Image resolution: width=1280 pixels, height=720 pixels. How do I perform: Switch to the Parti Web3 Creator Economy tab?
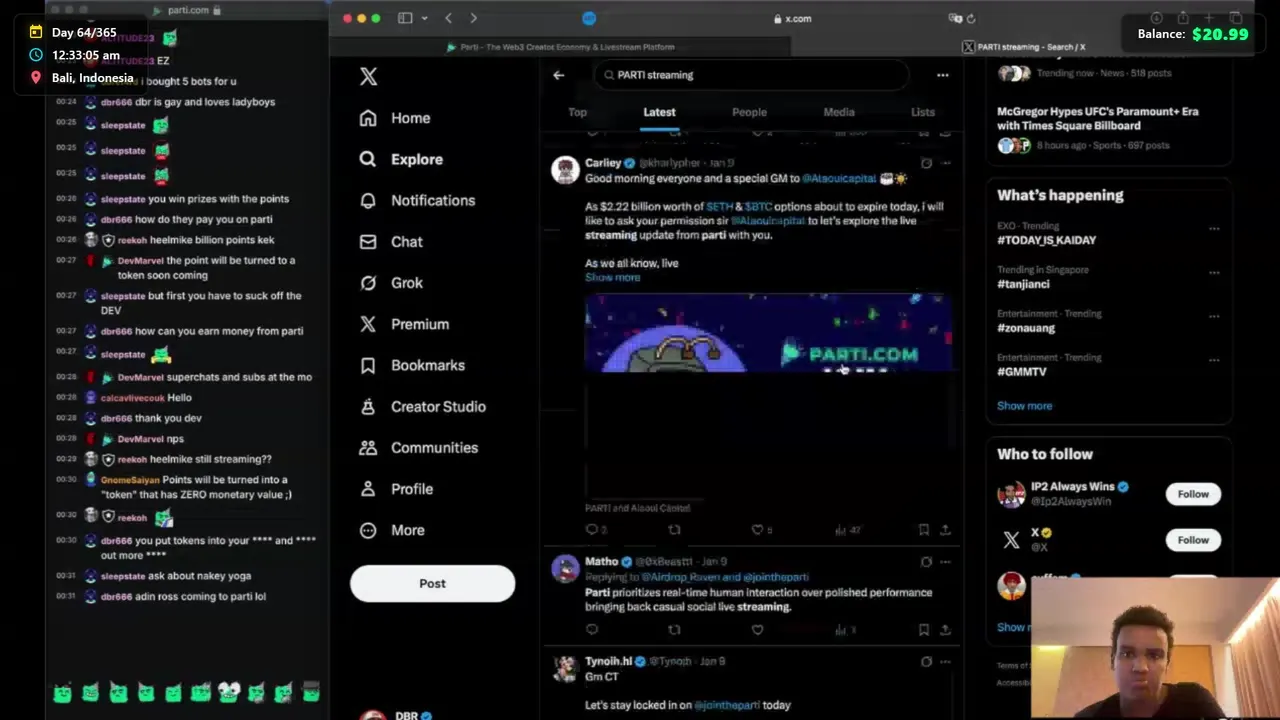click(x=560, y=47)
